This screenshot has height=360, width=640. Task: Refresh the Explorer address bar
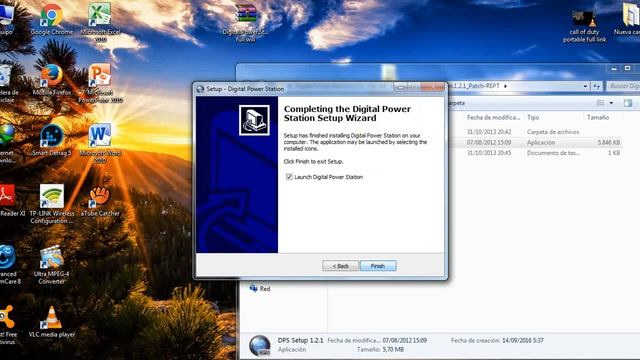pyautogui.click(x=597, y=86)
